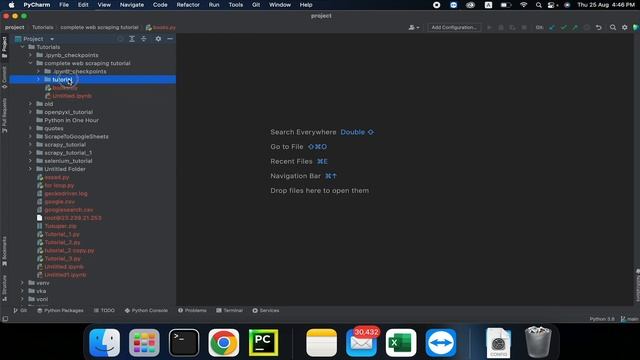The width and height of the screenshot is (640, 360).
Task: Click the tool window quick-access corner icon
Action: pos(5,319)
